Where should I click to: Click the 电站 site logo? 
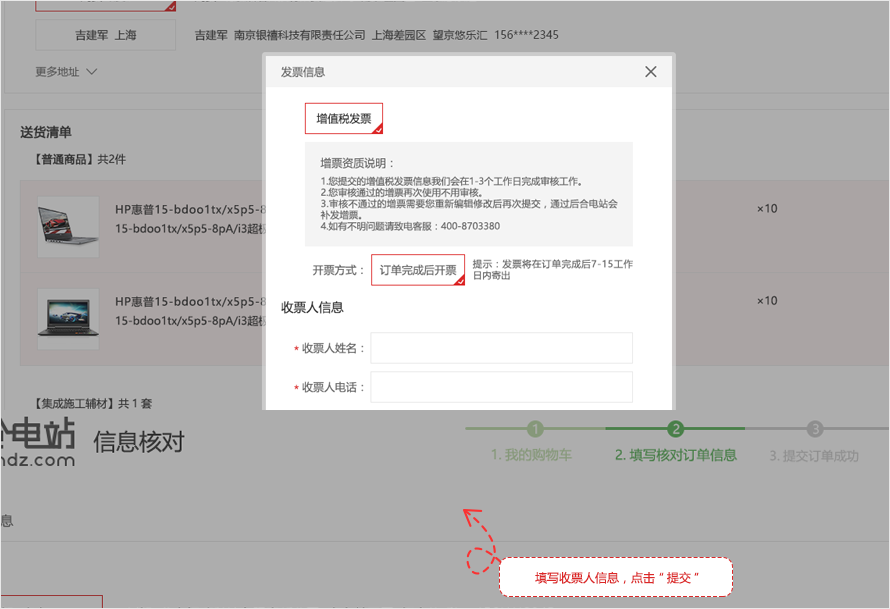point(38,443)
